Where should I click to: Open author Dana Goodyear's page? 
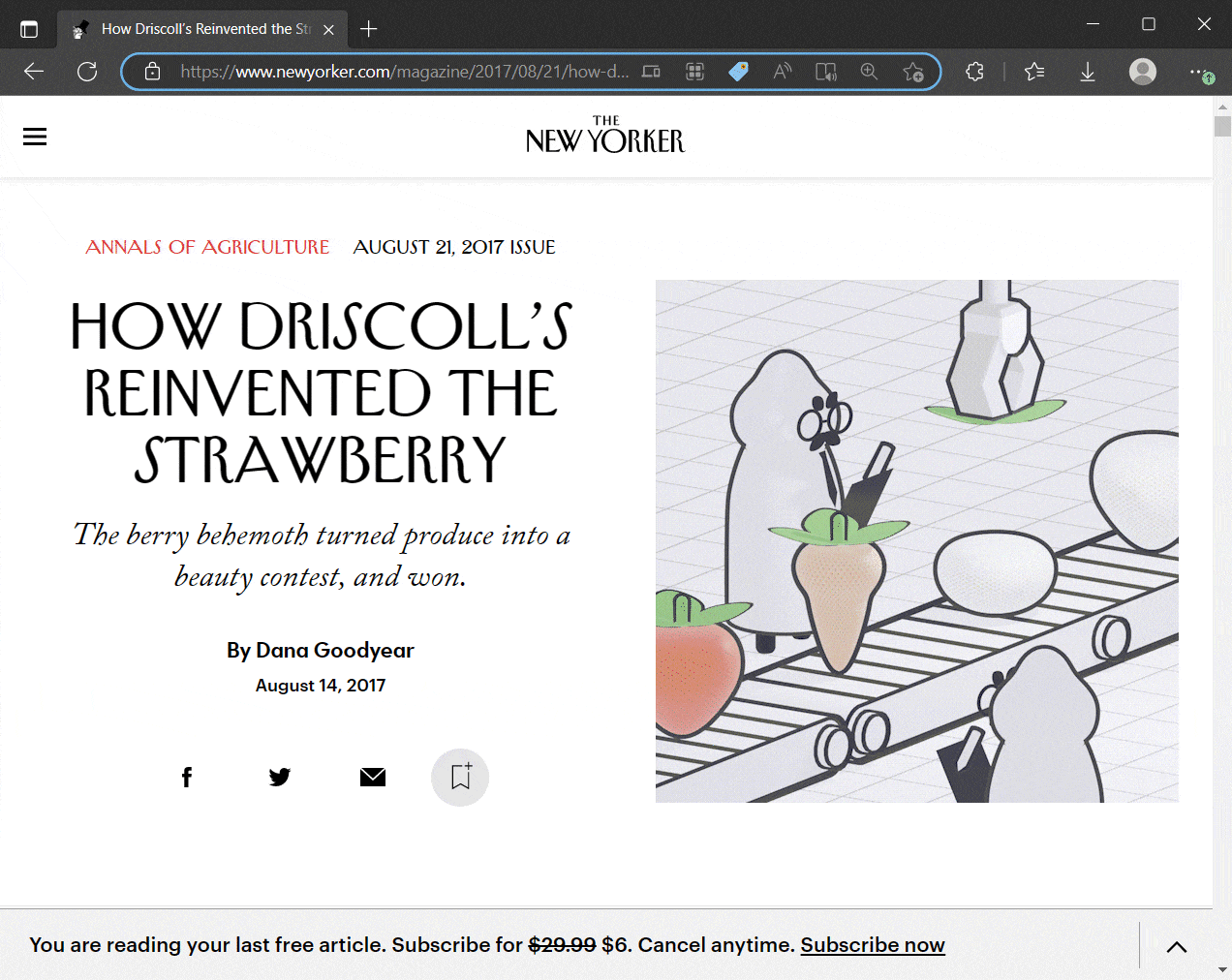tap(334, 650)
